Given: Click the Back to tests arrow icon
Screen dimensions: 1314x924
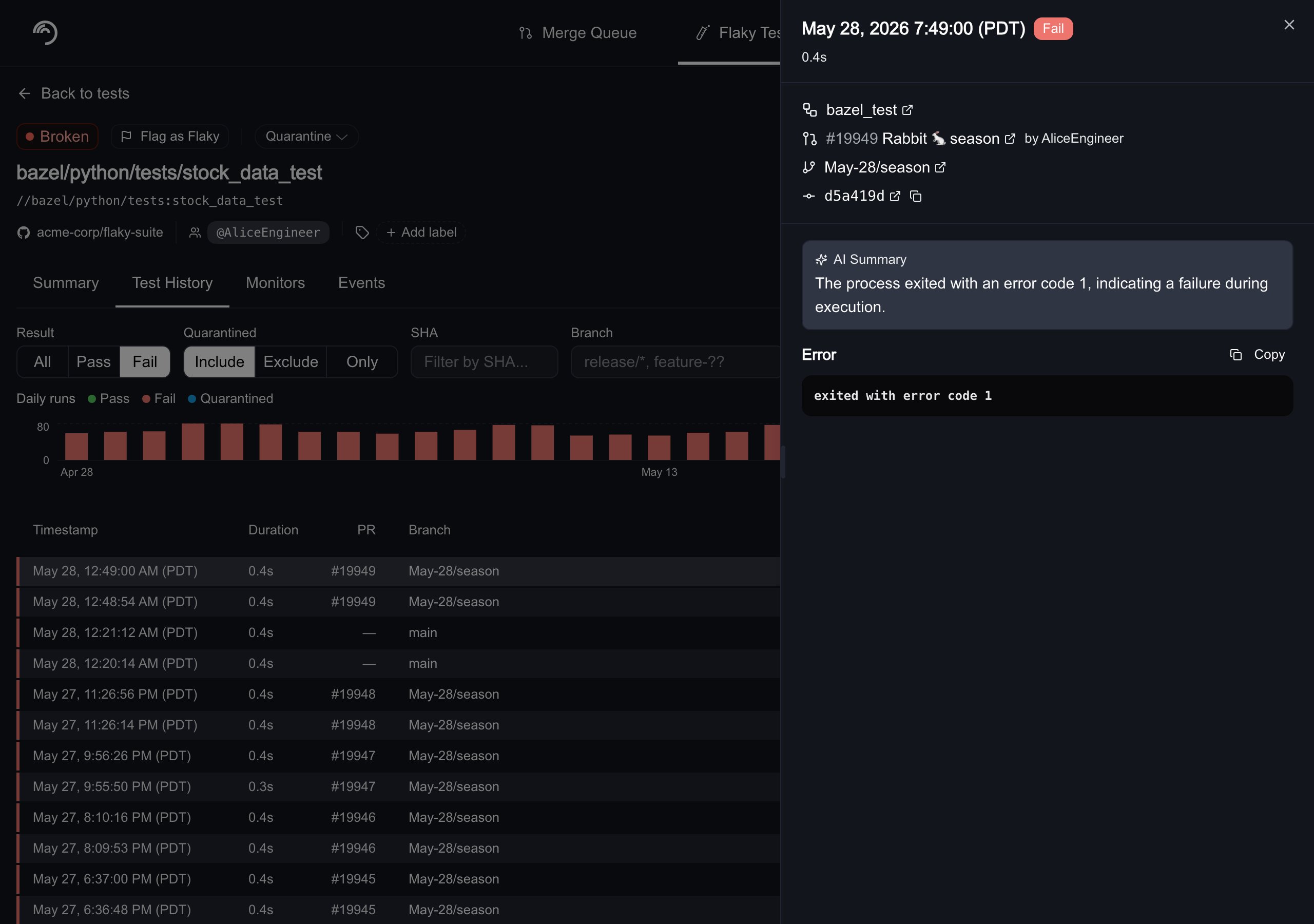Looking at the screenshot, I should point(25,93).
